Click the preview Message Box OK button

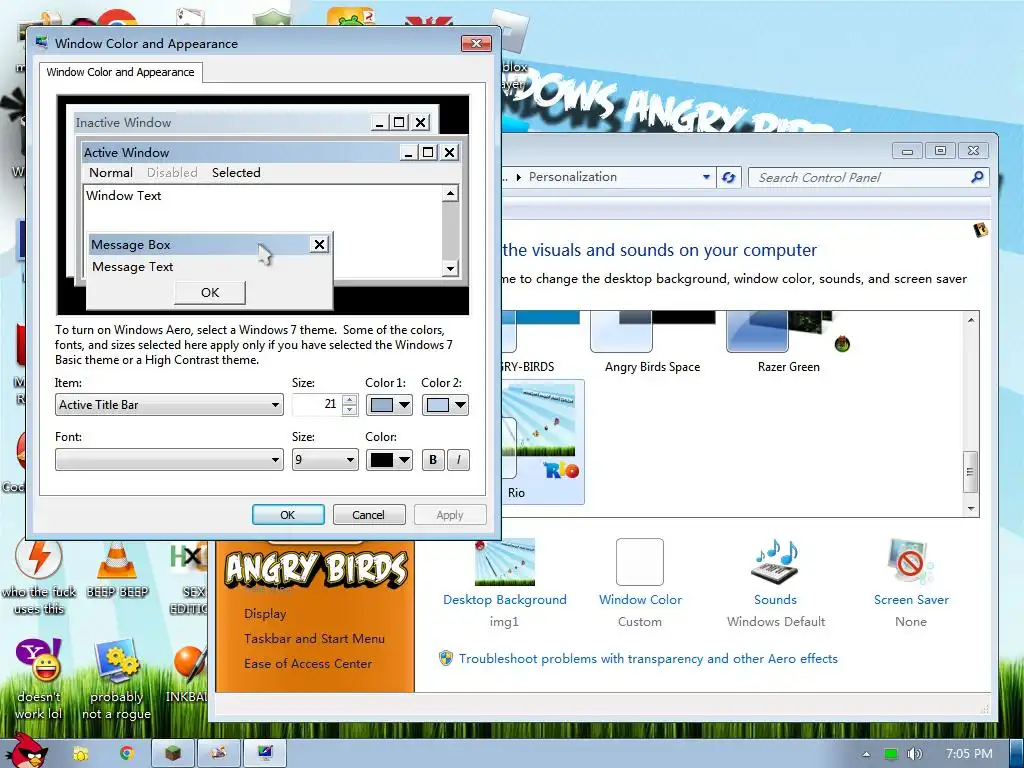coord(210,293)
